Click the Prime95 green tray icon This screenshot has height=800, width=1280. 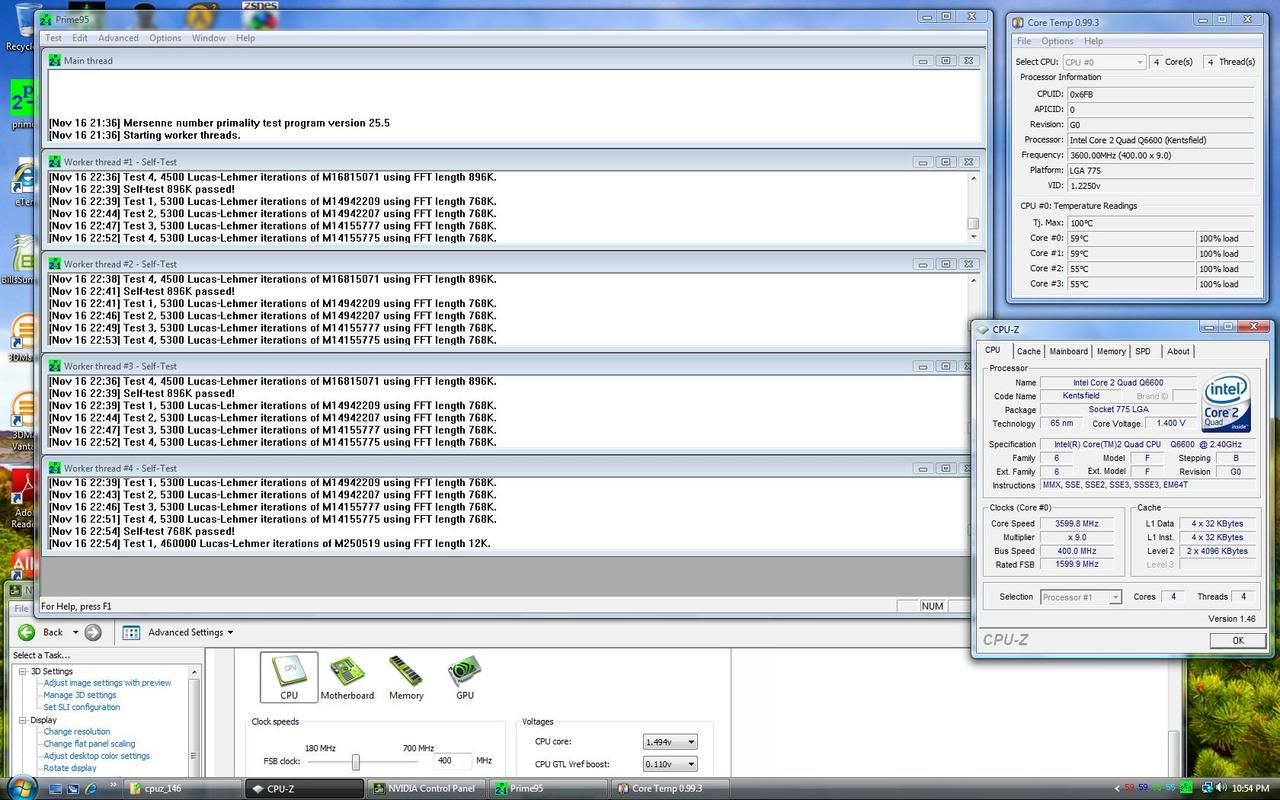[x=1187, y=789]
